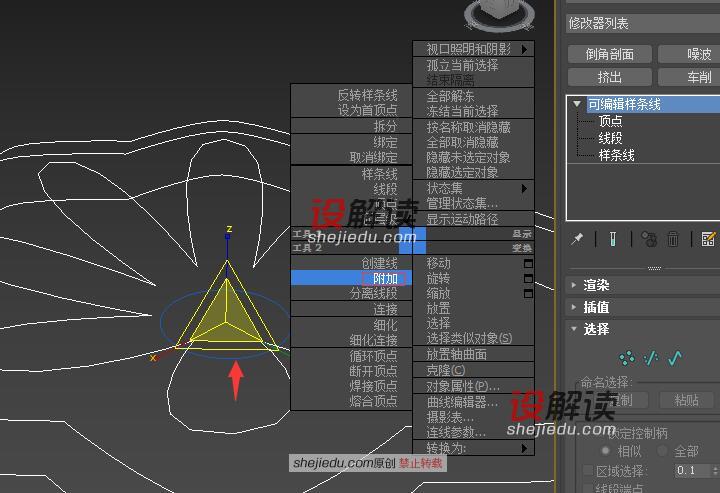Choose 细化 in the quad menu
Viewport: 720px width, 493px height.
[351, 325]
